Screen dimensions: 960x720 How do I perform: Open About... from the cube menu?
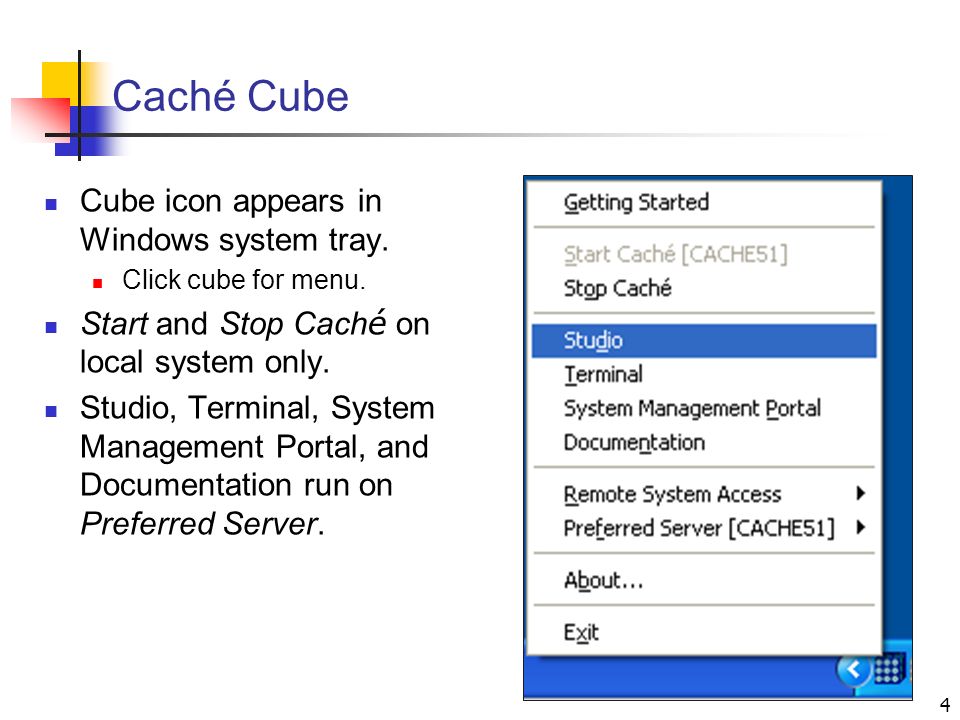[703, 580]
